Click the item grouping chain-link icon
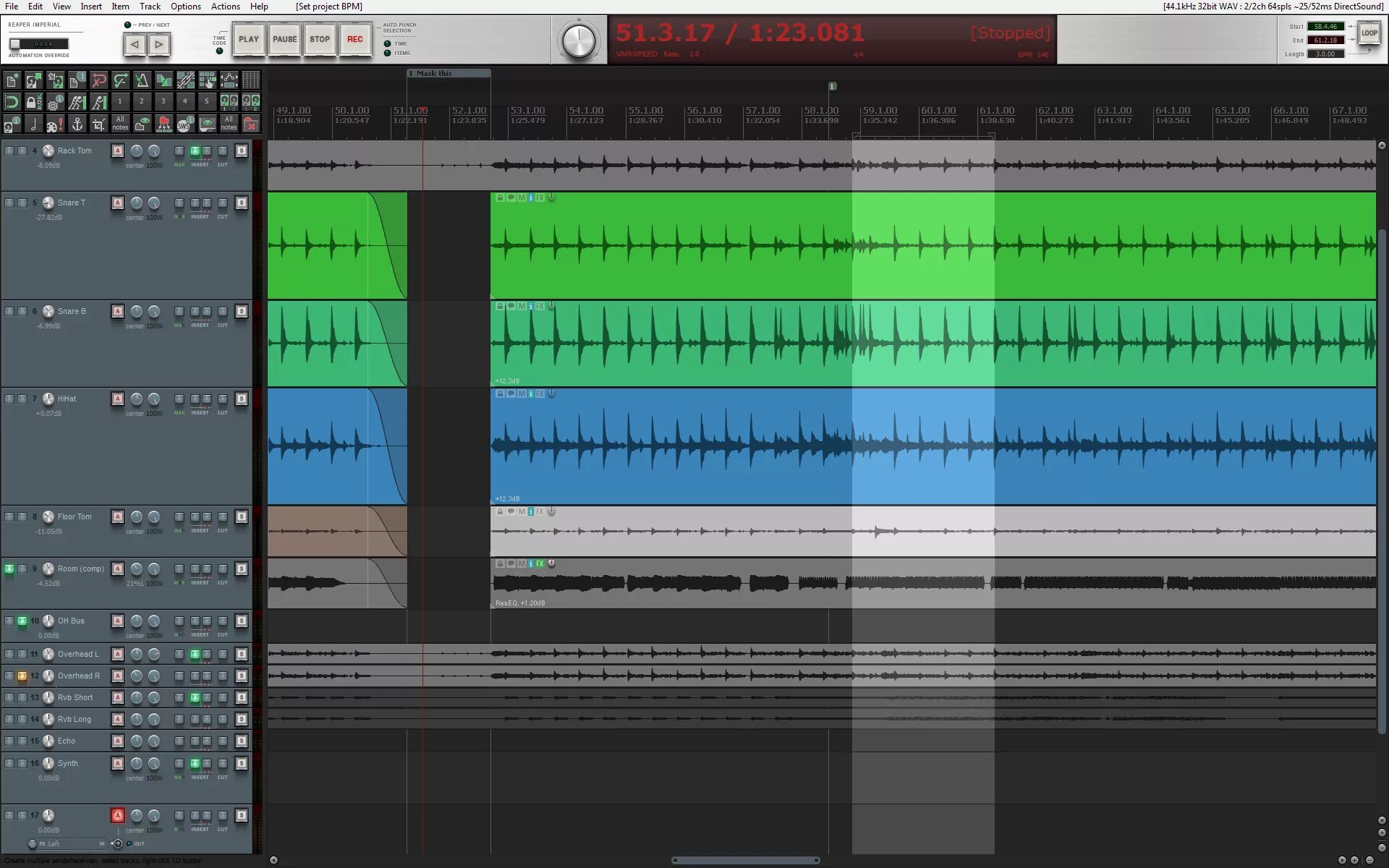Viewport: 1389px width, 868px height. click(x=185, y=80)
